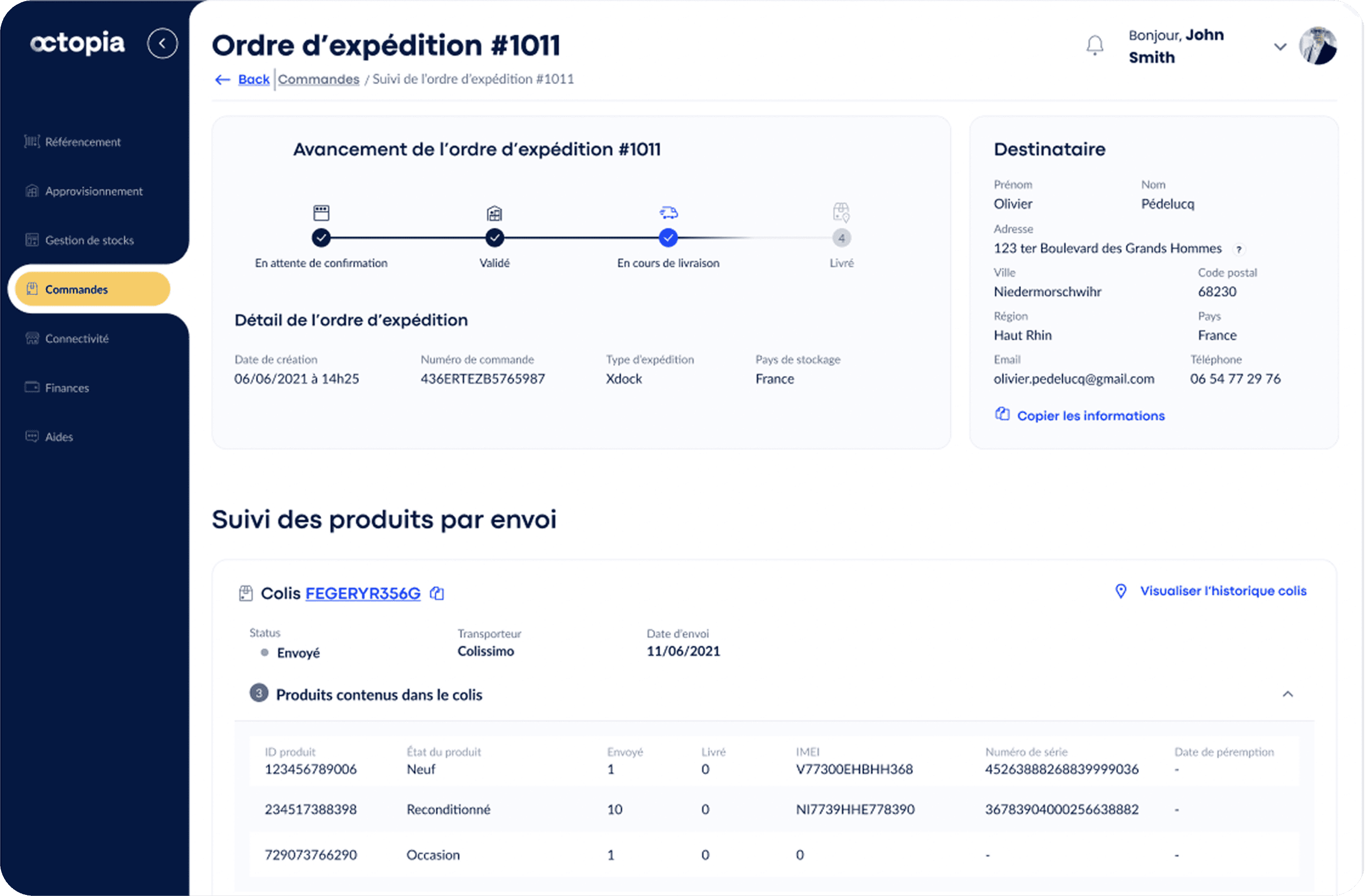Open Référencement in sidebar
The width and height of the screenshot is (1365, 896).
point(82,142)
